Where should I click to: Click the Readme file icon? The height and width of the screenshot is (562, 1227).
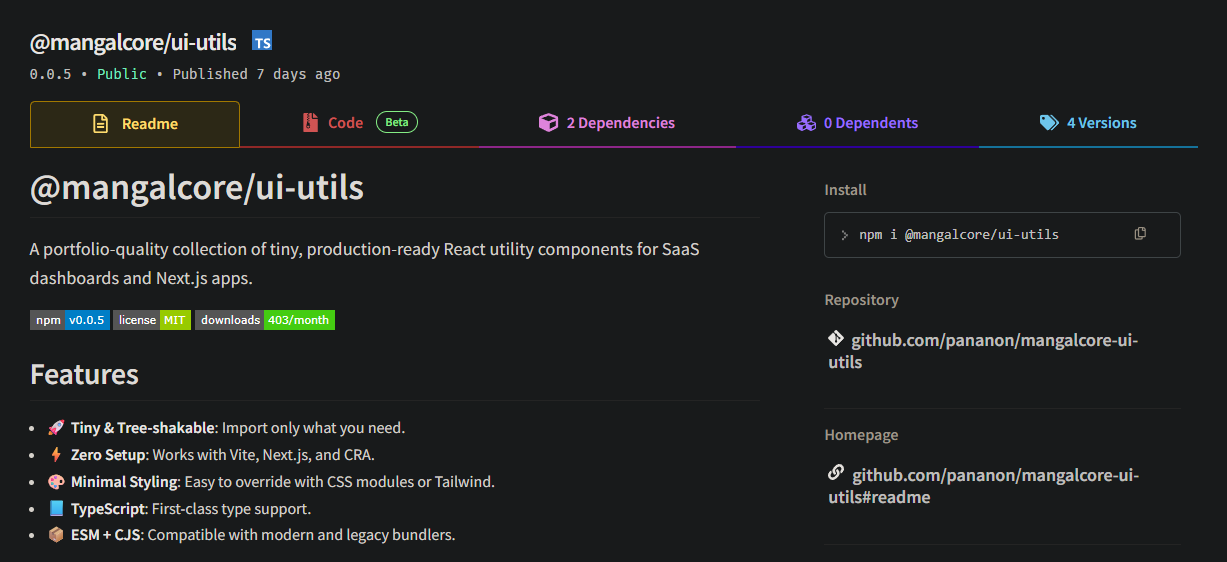(x=100, y=124)
